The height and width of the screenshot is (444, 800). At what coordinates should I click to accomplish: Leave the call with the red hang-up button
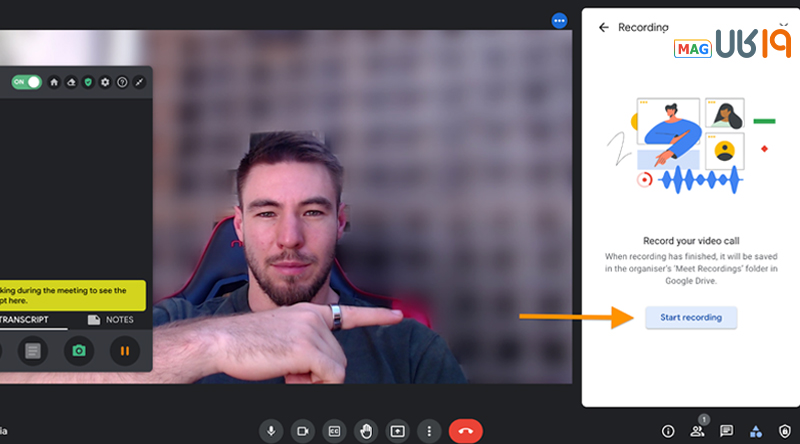pyautogui.click(x=465, y=431)
